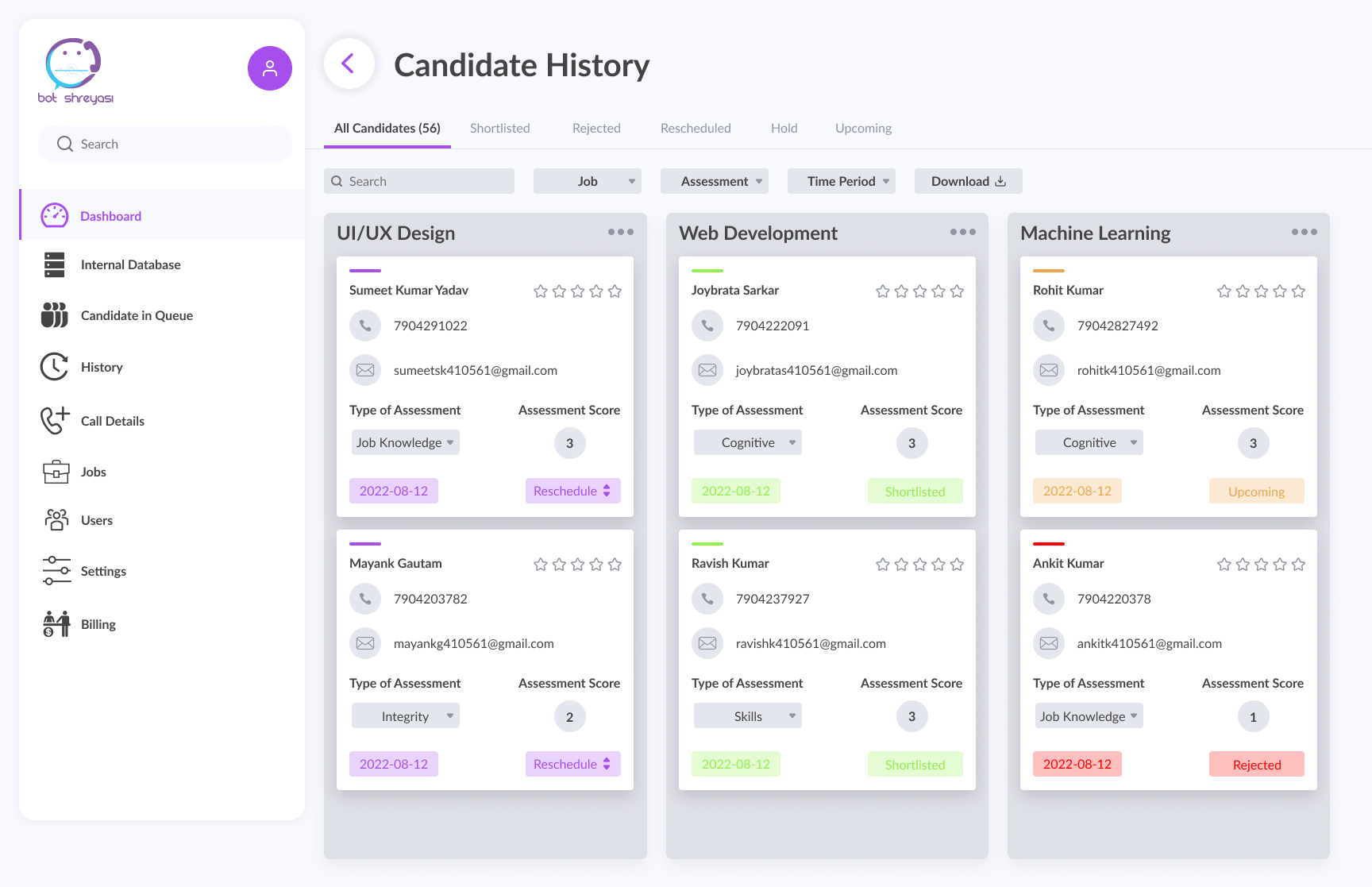Click the Download button
Image resolution: width=1372 pixels, height=887 pixels.
point(968,181)
